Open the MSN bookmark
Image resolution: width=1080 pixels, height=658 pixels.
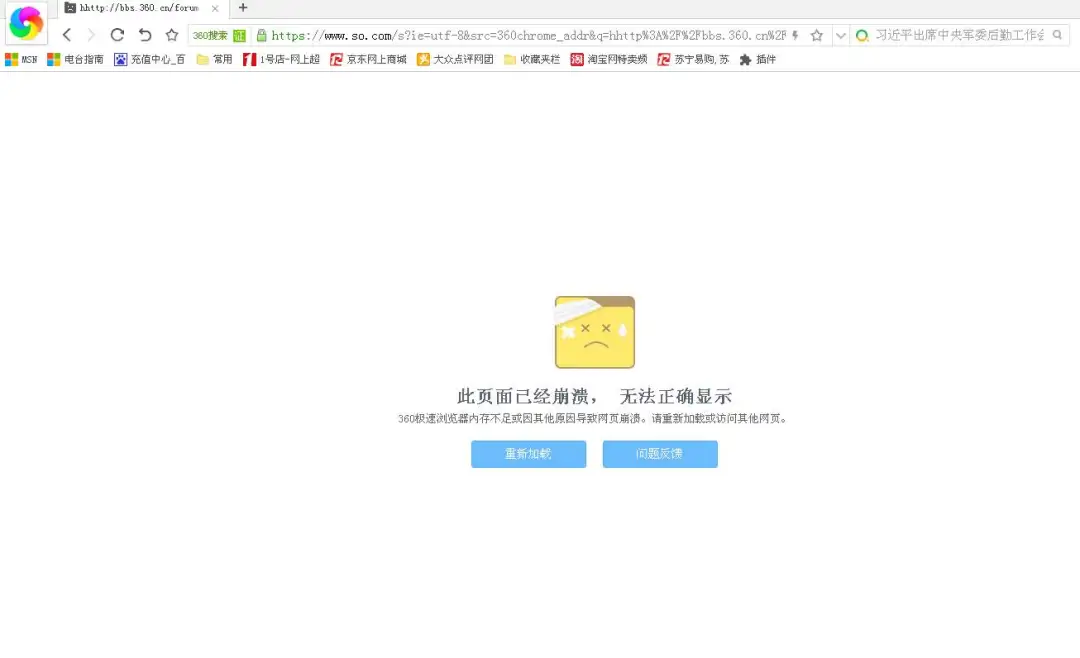click(x=21, y=59)
